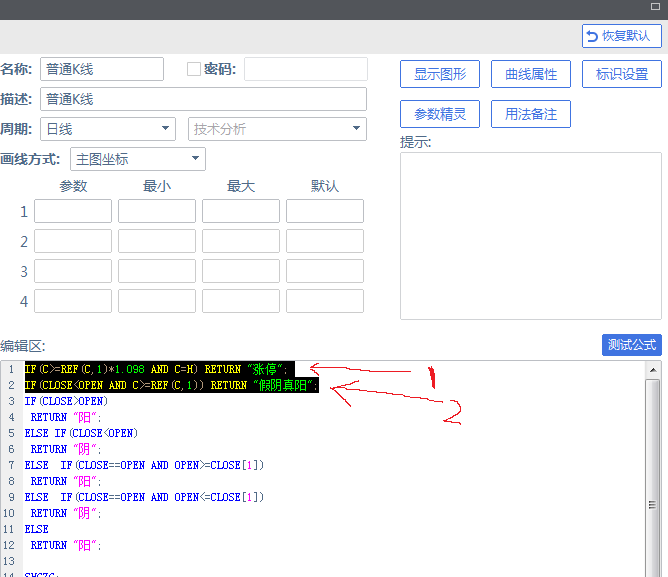Click row 1 最大 field
This screenshot has width=668, height=577.
[241, 211]
